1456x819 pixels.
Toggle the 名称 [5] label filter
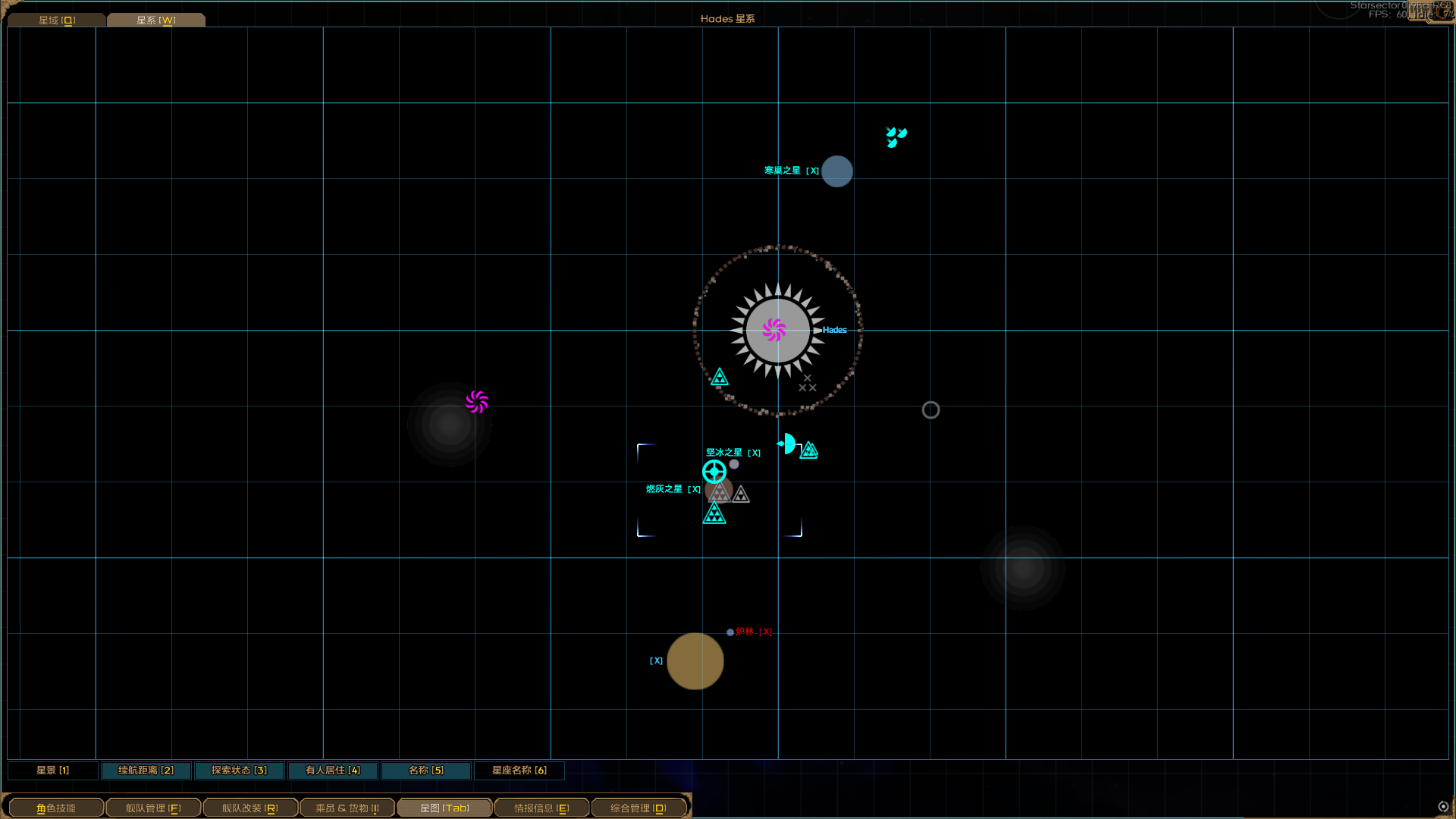(x=425, y=770)
